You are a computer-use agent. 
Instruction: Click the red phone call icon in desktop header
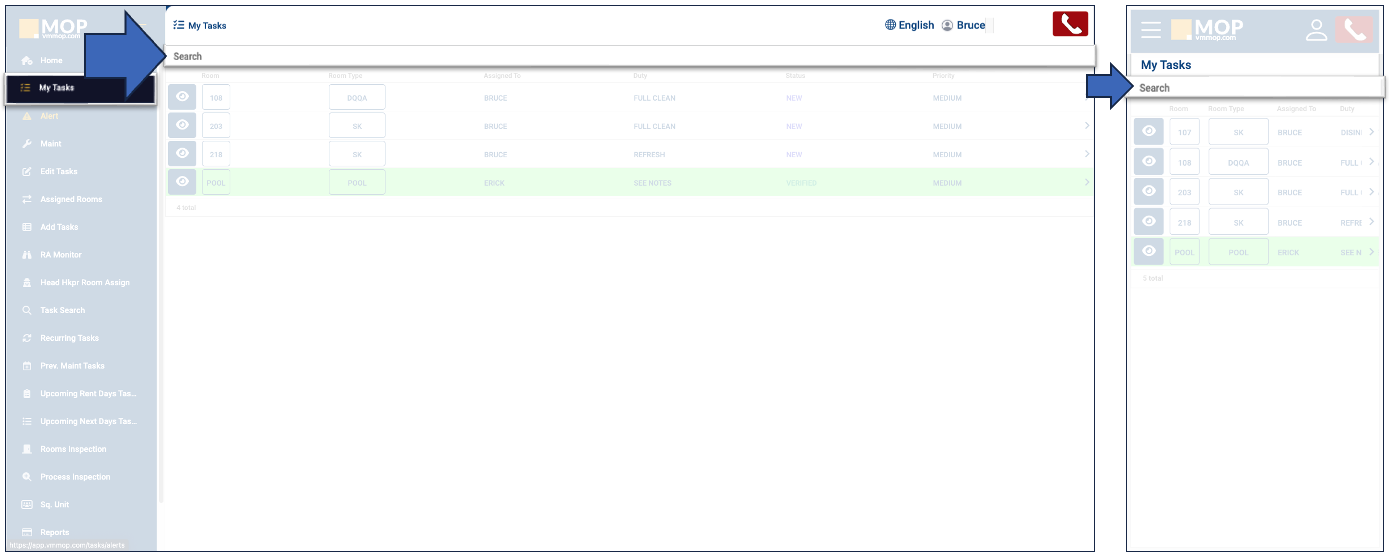1069,24
